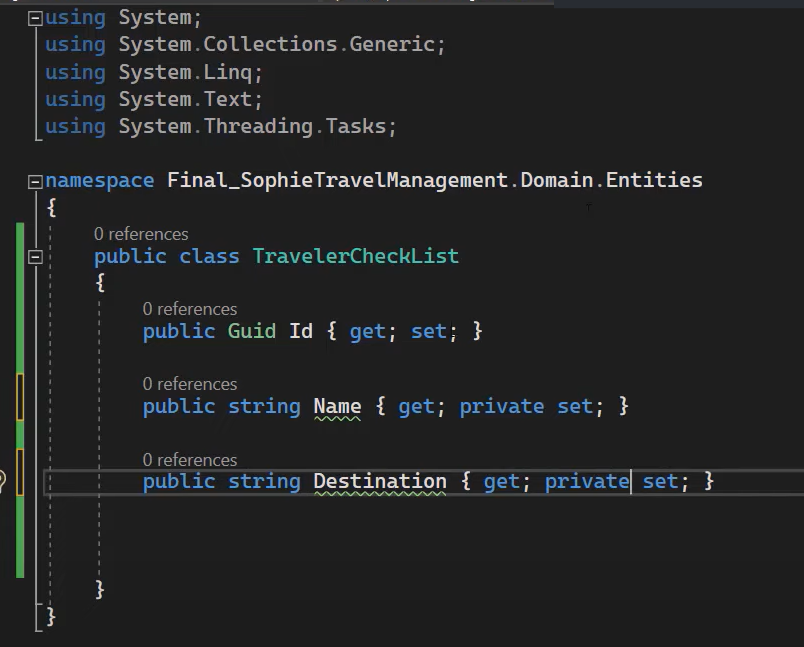Viewport: 804px width, 647px height.
Task: Click the private keyword in Name property
Action: [x=502, y=406]
